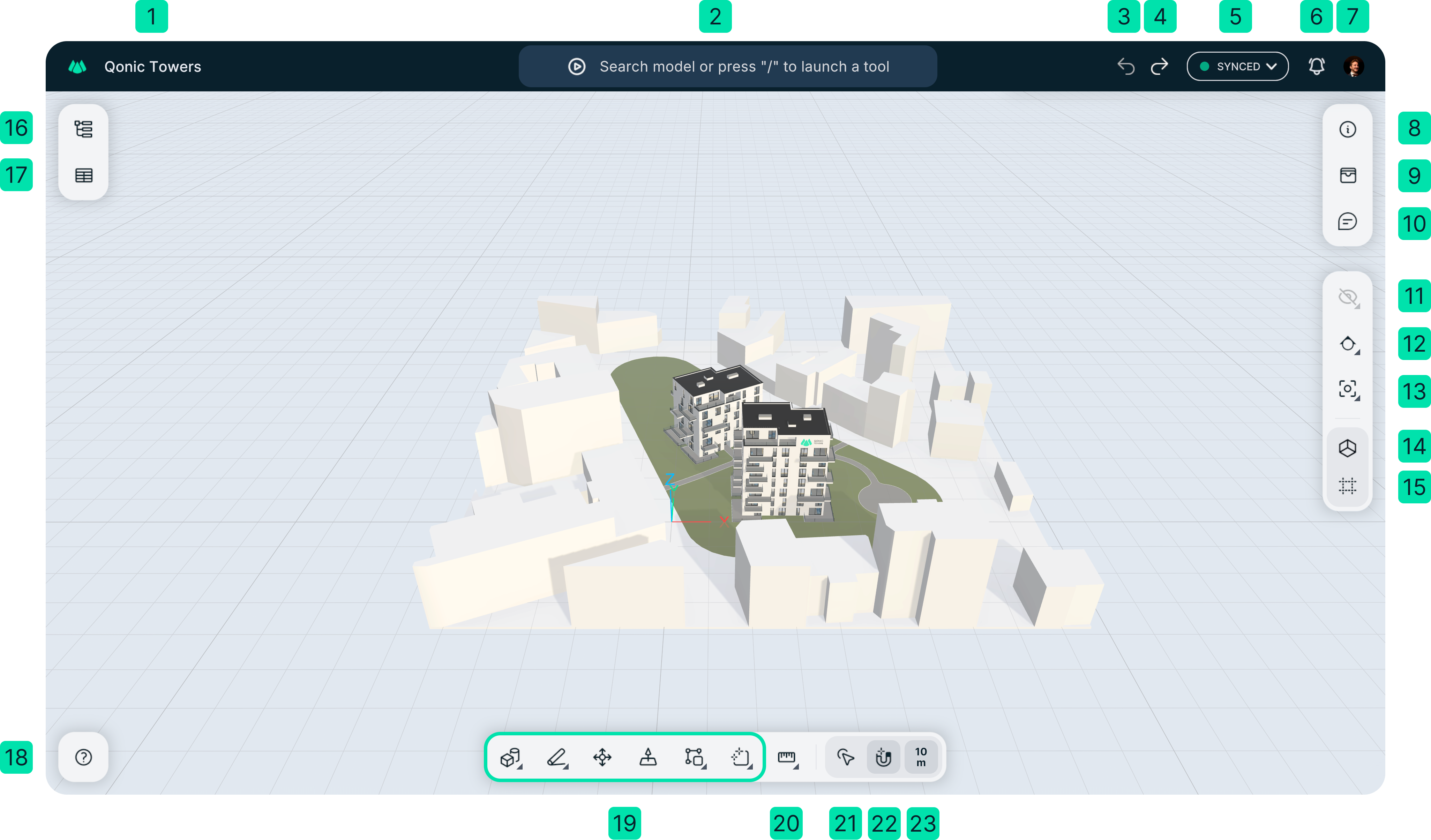Open the data table view
Screen dimensions: 1431x840
[x=83, y=175]
